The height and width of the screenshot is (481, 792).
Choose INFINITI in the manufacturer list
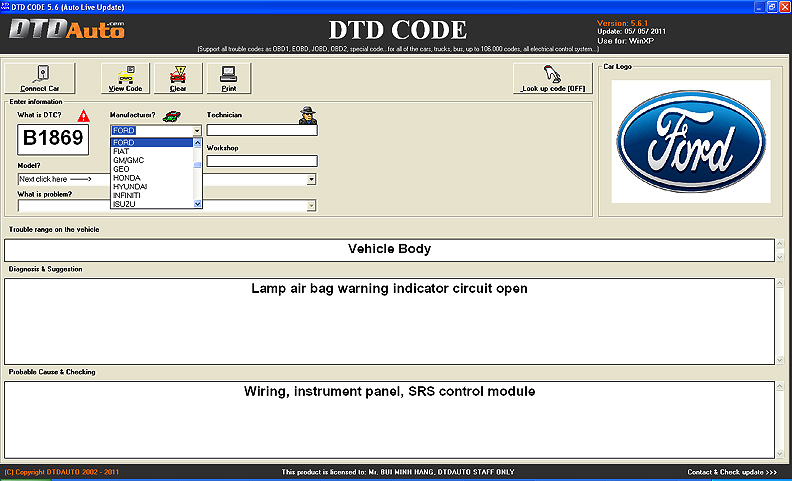pyautogui.click(x=152, y=195)
